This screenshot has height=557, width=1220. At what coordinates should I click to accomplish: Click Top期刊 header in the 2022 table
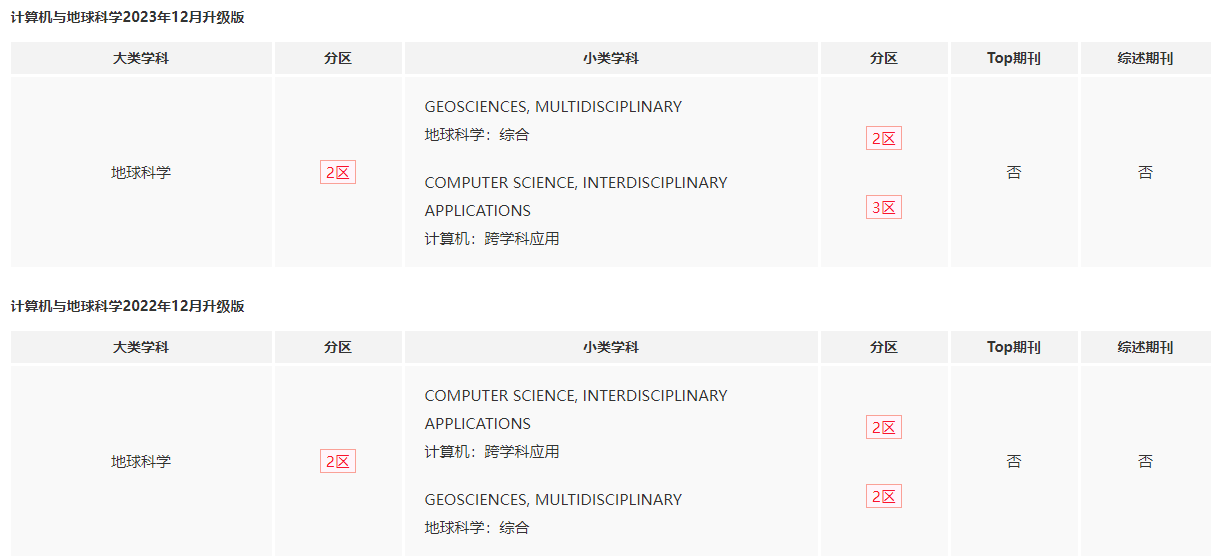(1014, 347)
